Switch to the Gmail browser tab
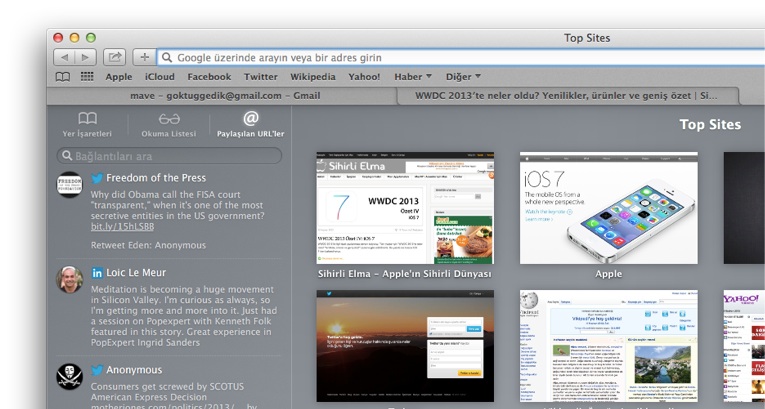Image resolution: width=765 pixels, height=409 pixels. tap(225, 96)
